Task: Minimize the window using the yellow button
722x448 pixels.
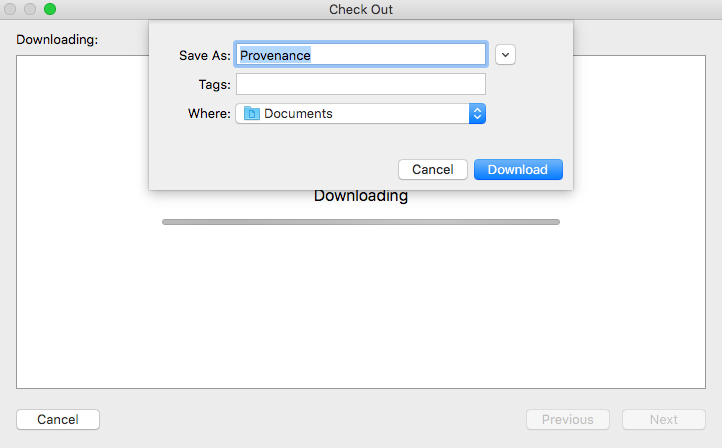Action: coord(31,9)
